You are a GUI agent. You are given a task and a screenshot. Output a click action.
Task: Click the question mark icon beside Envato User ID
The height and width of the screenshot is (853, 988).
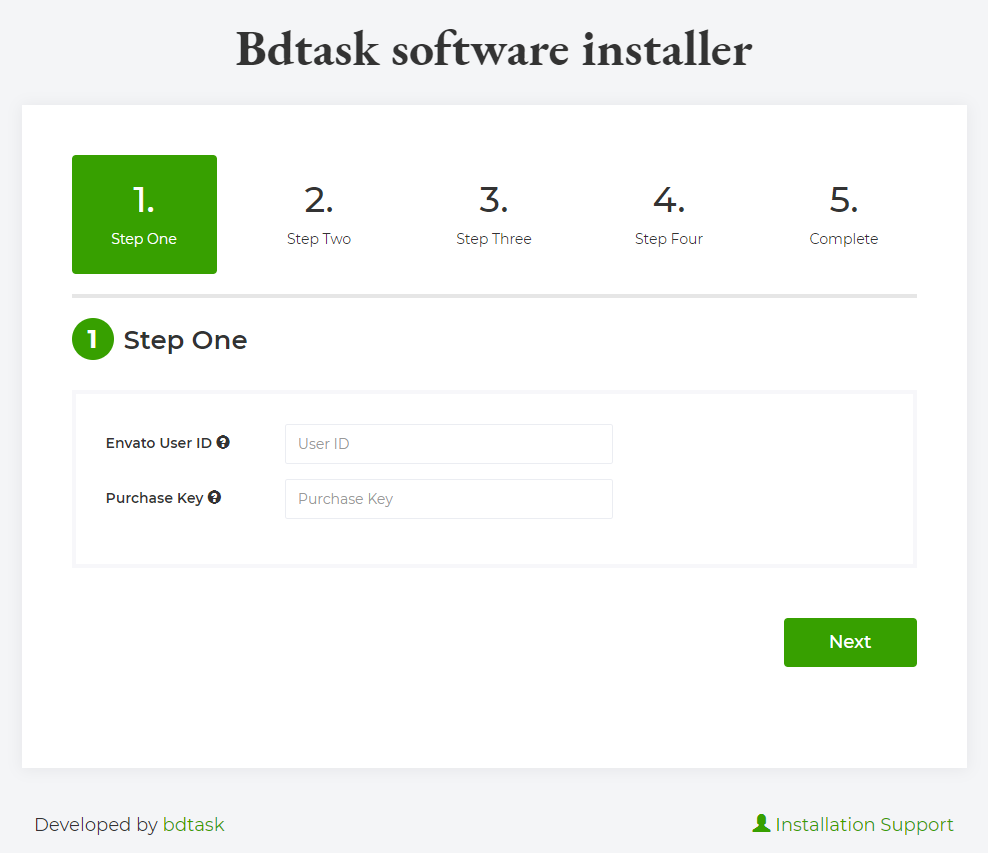pyautogui.click(x=223, y=442)
